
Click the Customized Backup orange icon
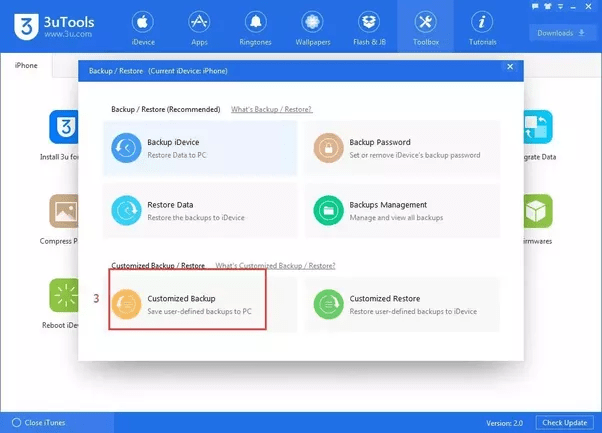(x=126, y=304)
